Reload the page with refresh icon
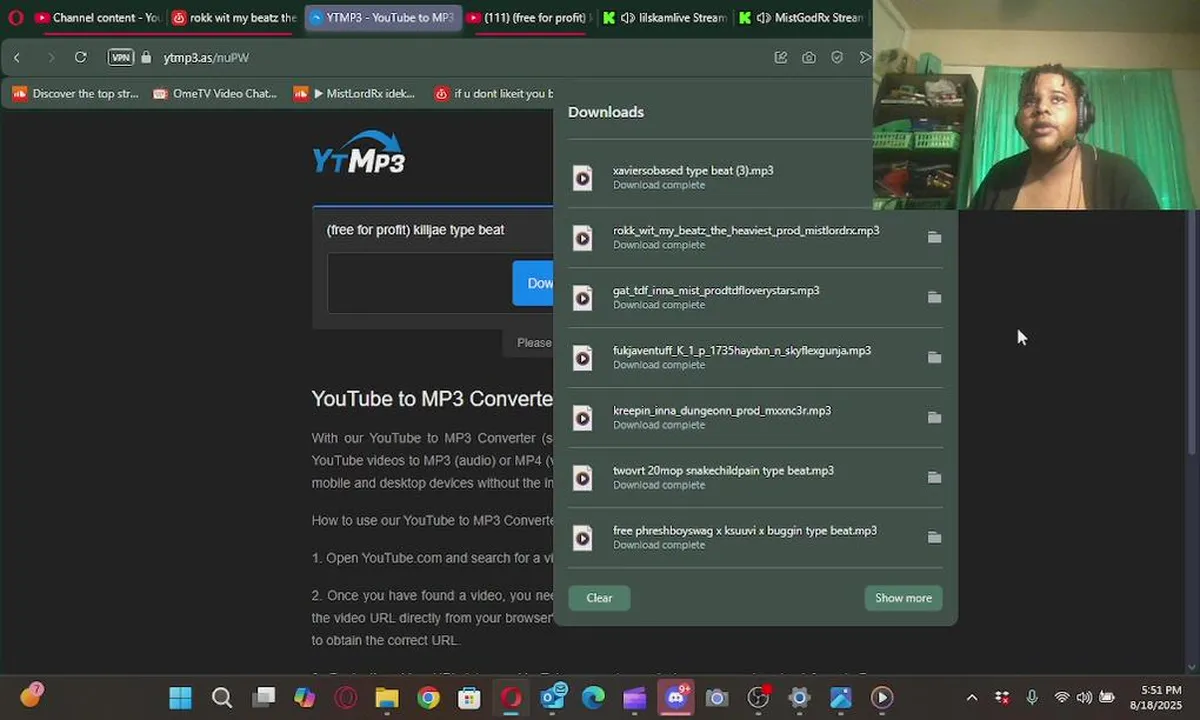The image size is (1200, 720). pyautogui.click(x=81, y=58)
